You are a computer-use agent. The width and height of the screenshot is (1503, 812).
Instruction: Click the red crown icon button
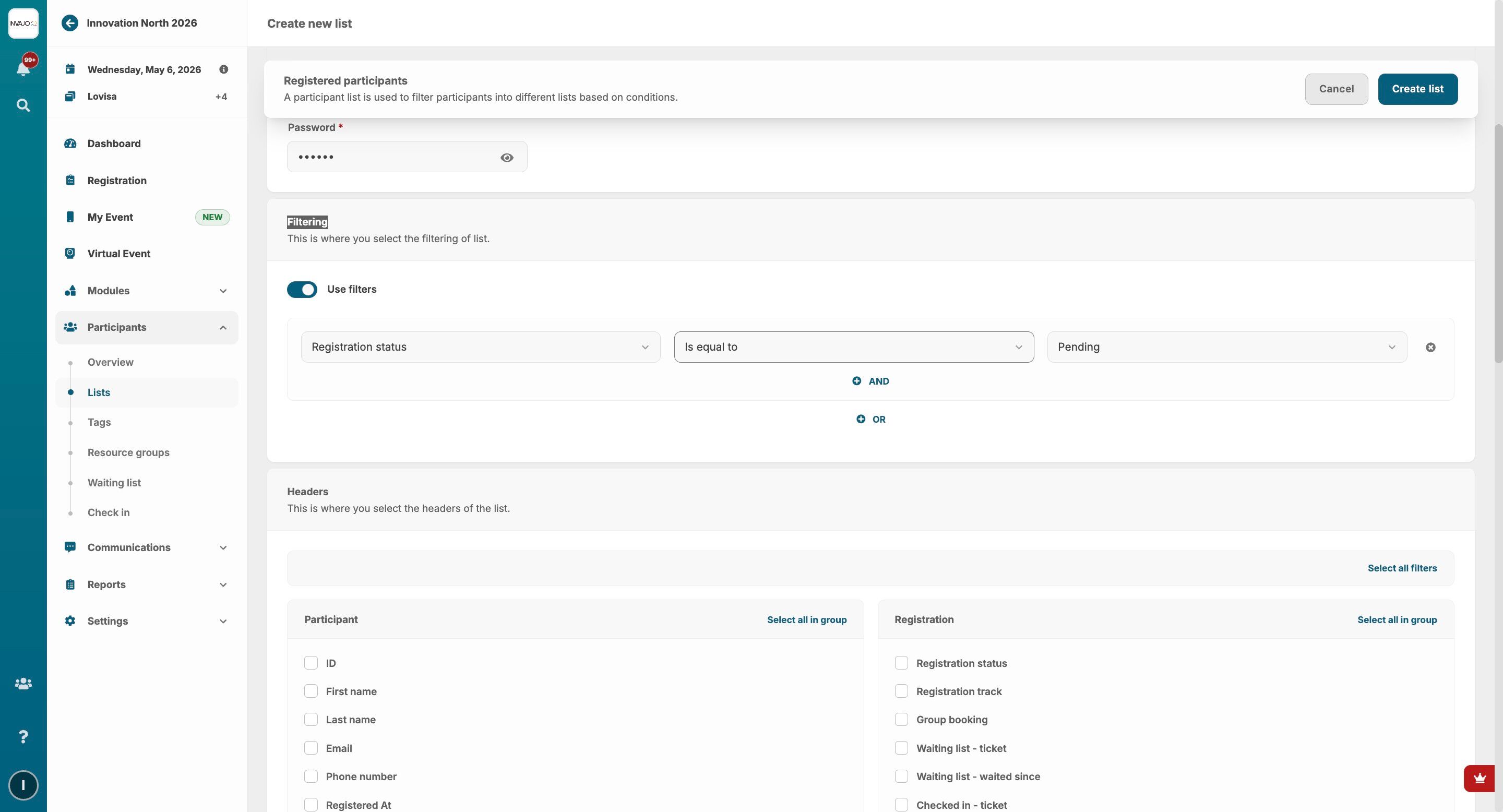pyautogui.click(x=1479, y=778)
